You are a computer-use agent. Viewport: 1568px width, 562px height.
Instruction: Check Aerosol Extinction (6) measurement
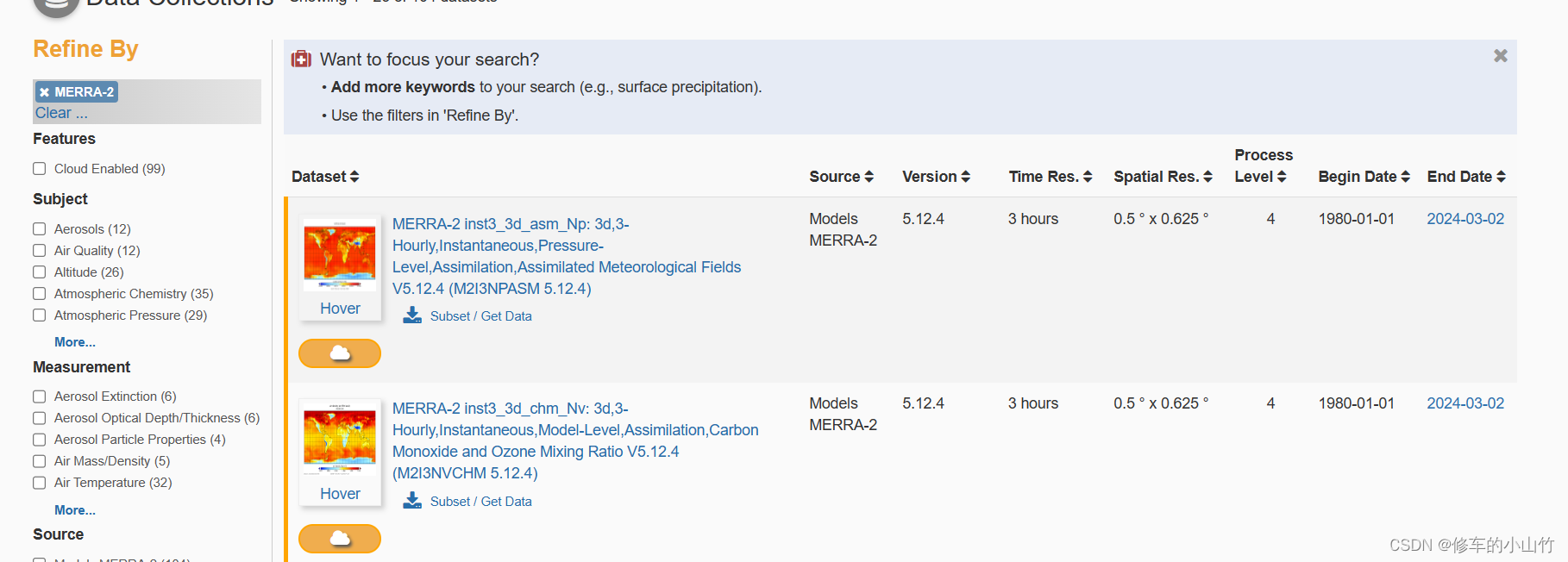click(x=39, y=397)
